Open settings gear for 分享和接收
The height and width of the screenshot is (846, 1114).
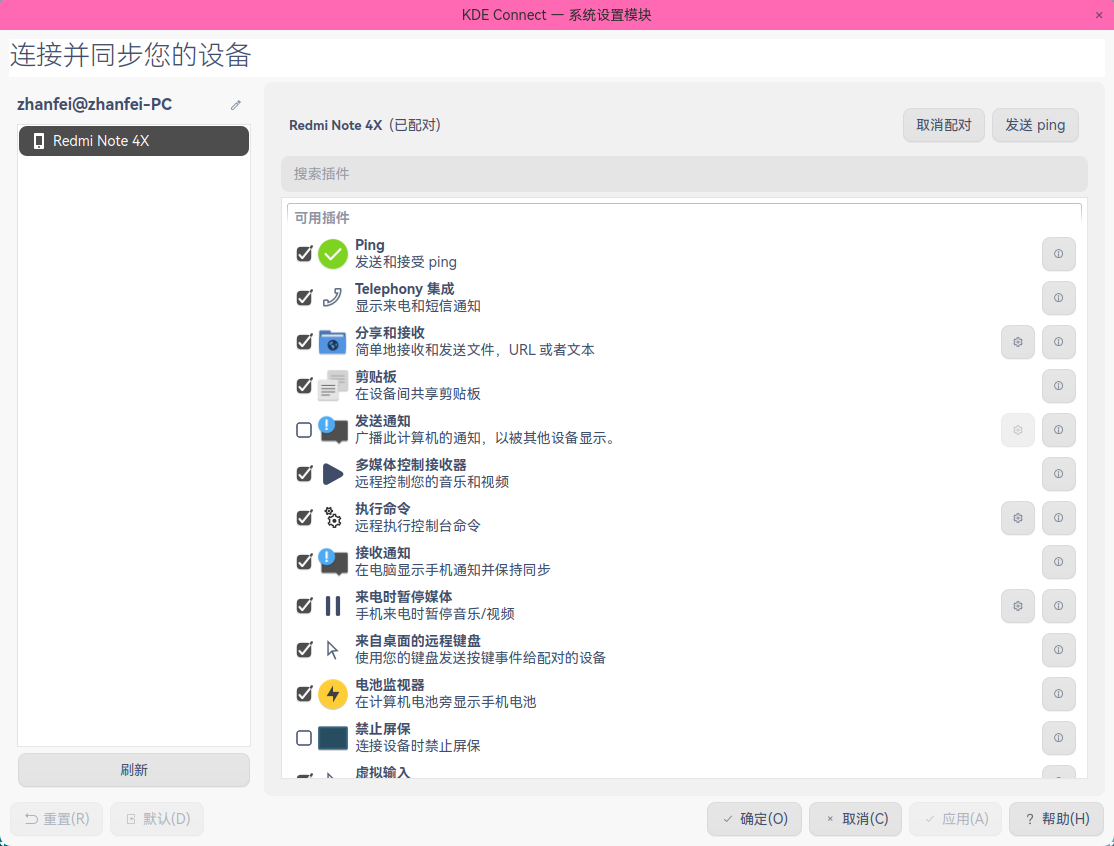click(1017, 341)
